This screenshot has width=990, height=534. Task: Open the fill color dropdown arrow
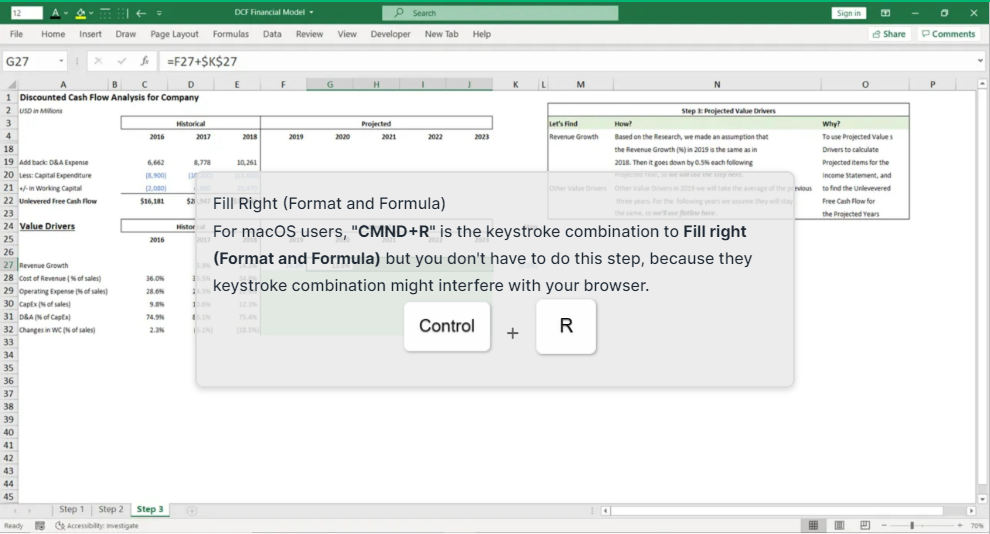pyautogui.click(x=91, y=13)
